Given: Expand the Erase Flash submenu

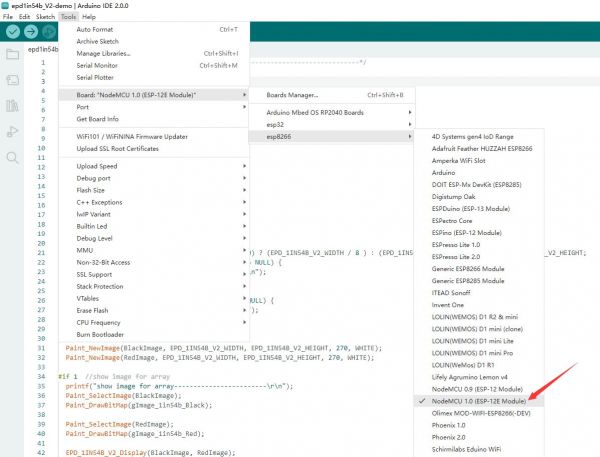Looking at the screenshot, I should coord(154,310).
